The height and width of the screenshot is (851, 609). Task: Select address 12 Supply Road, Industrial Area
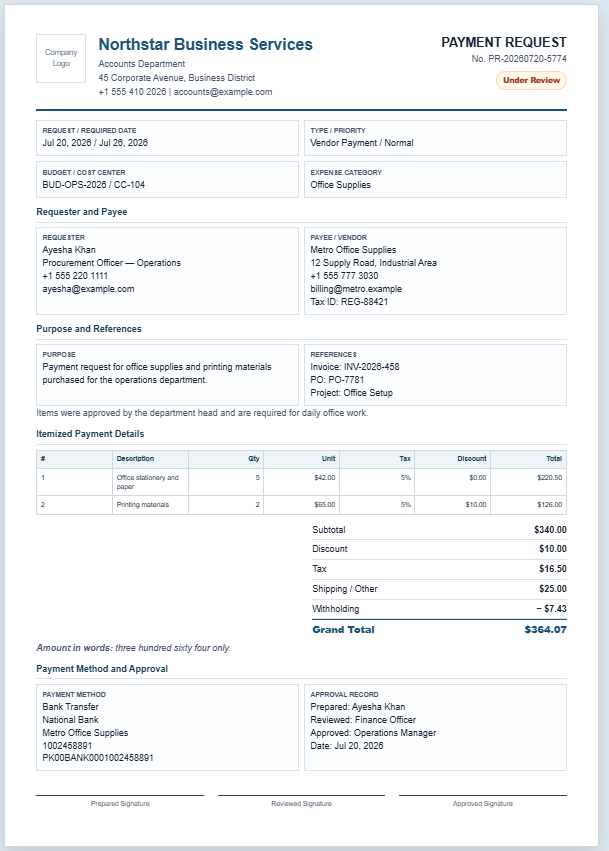click(x=373, y=263)
